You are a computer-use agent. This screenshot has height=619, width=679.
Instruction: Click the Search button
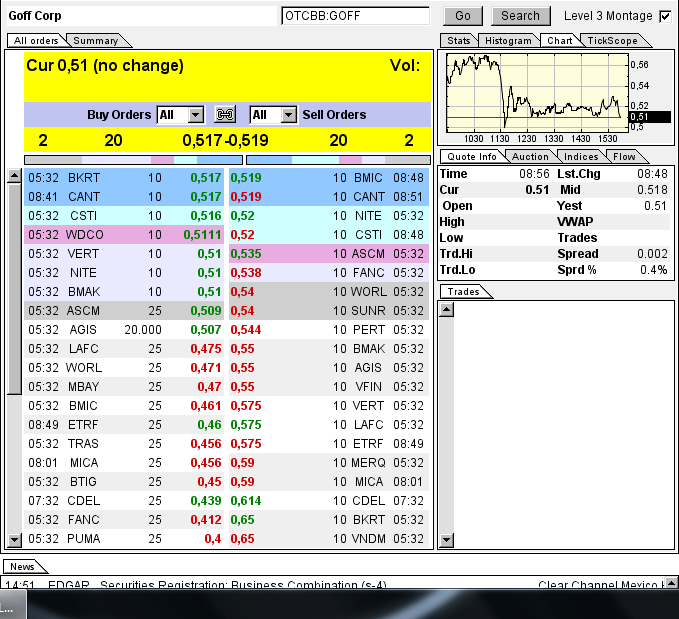pos(521,16)
